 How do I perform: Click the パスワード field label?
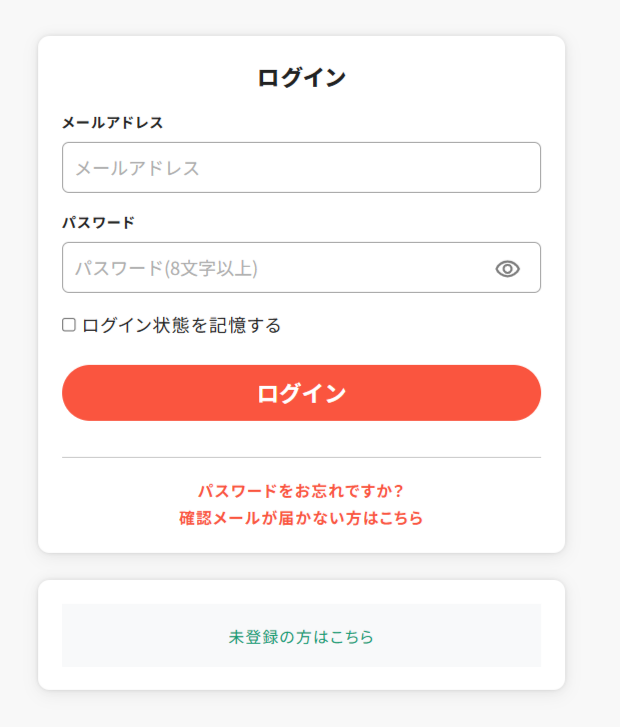[x=98, y=222]
